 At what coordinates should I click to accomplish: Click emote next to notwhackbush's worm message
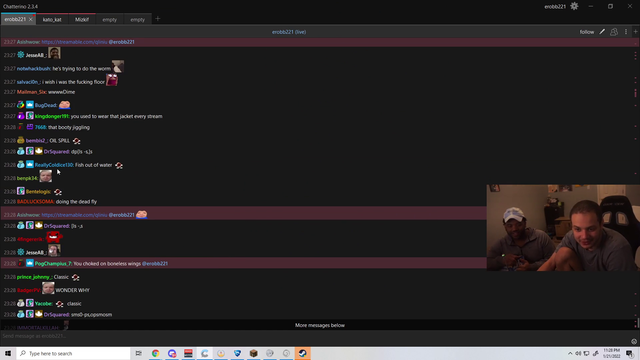click(x=118, y=67)
